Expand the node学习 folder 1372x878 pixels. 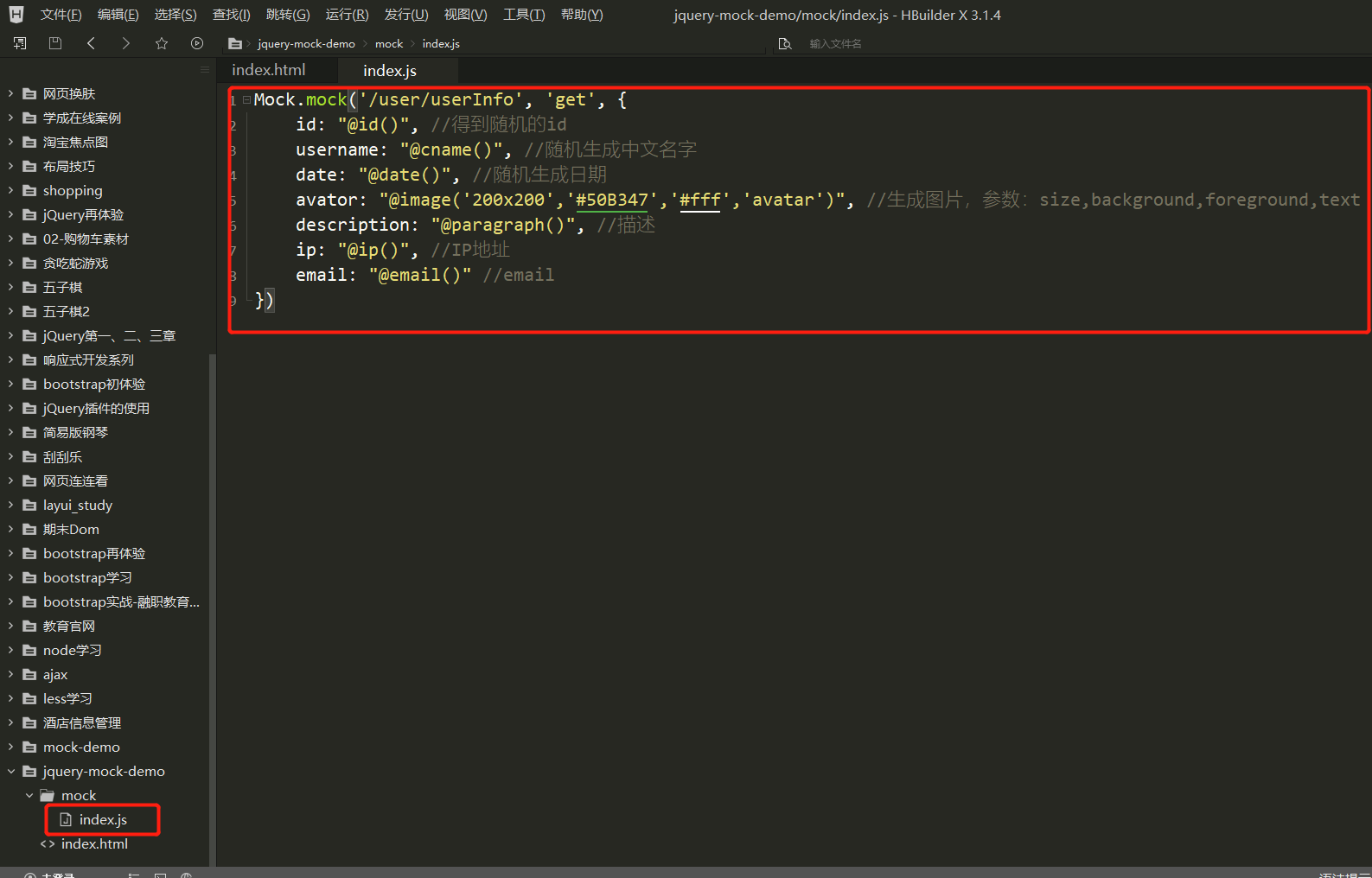[10, 650]
